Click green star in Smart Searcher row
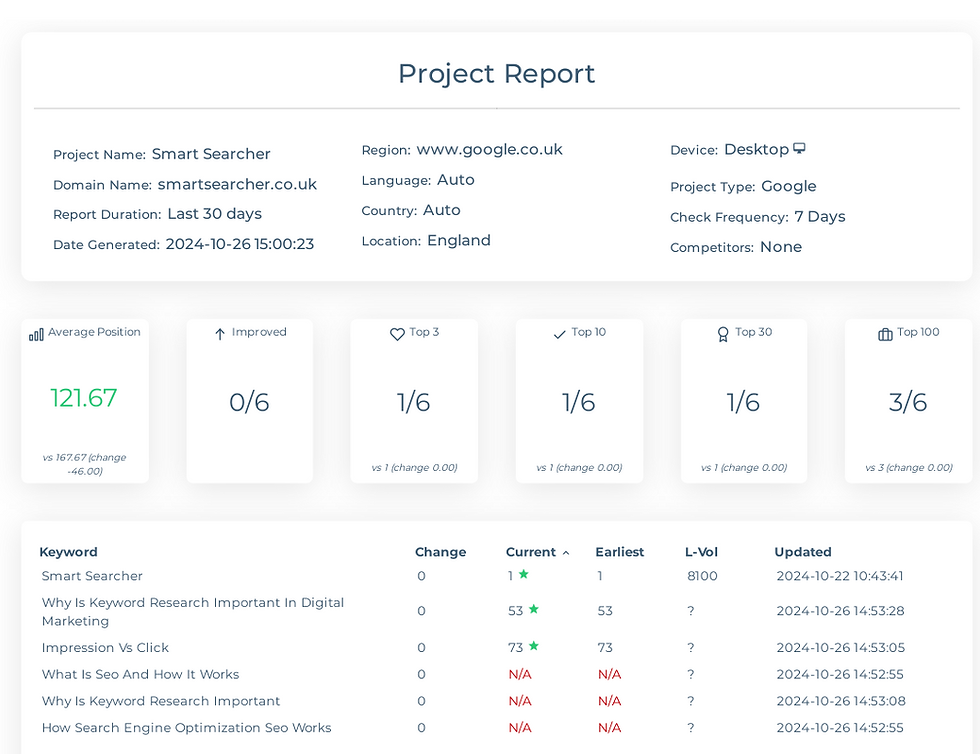This screenshot has height=754, width=980. pyautogui.click(x=524, y=574)
